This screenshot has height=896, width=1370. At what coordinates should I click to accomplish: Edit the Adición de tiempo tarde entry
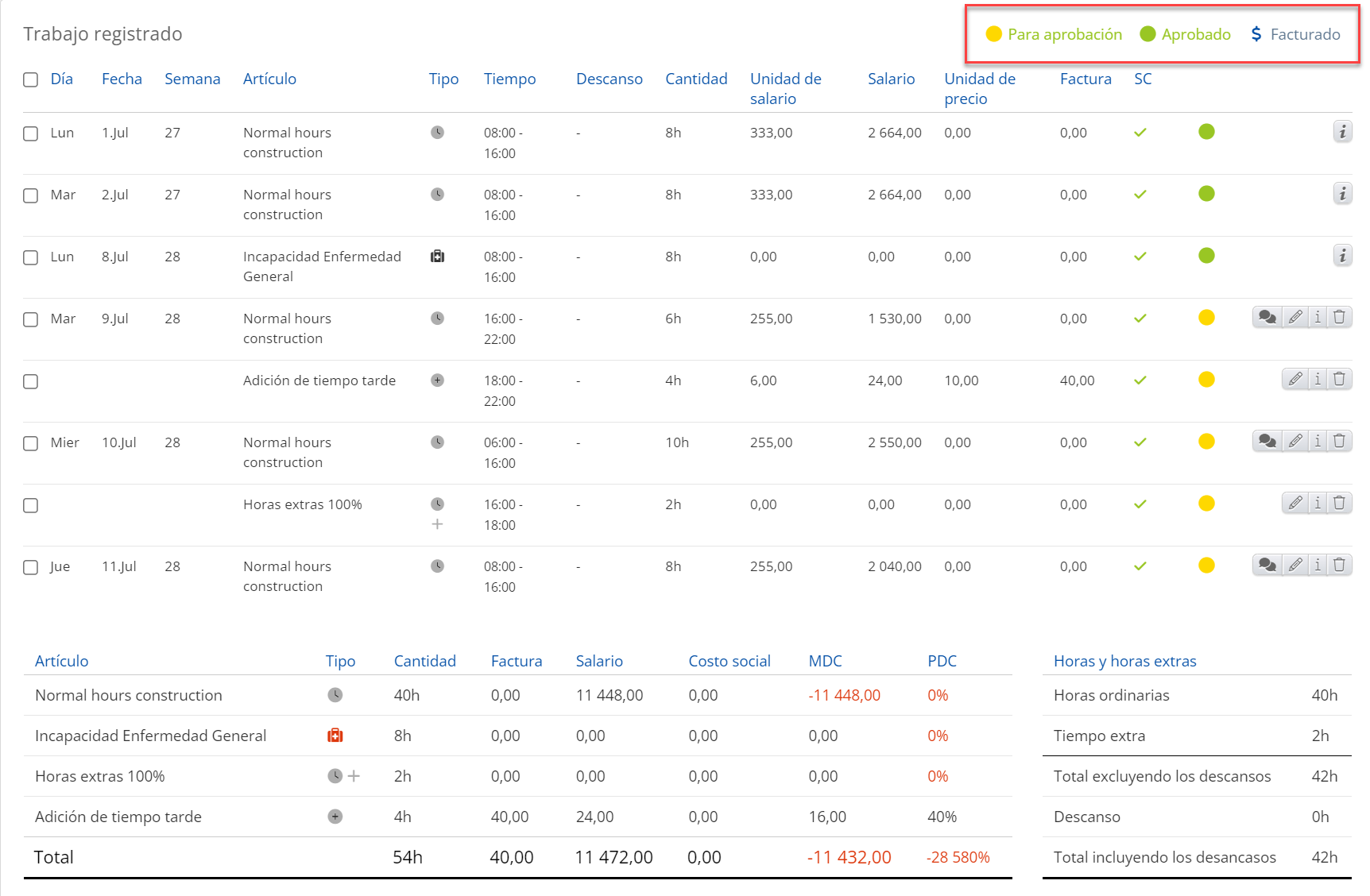1295,380
